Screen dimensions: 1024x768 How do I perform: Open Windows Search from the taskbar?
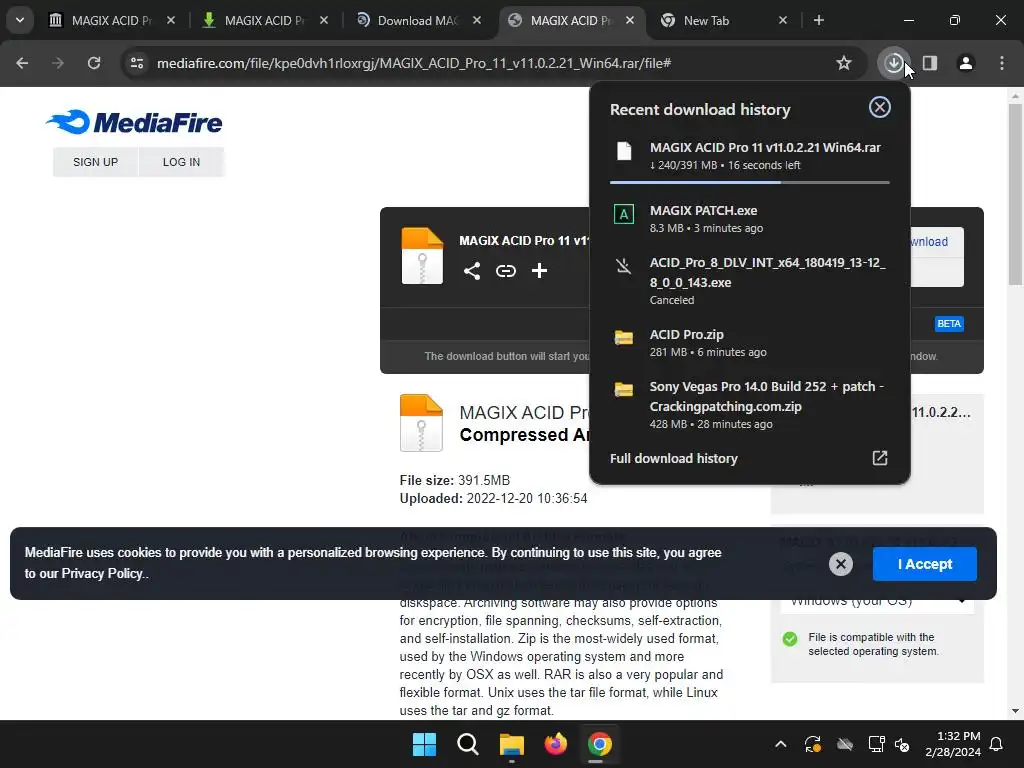(468, 744)
